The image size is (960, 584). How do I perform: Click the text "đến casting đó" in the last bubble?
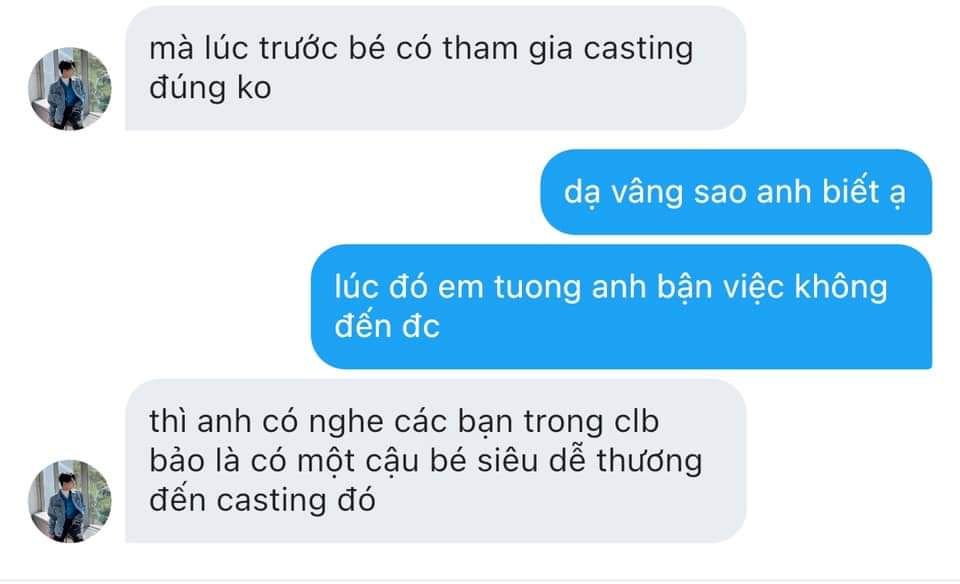point(262,501)
